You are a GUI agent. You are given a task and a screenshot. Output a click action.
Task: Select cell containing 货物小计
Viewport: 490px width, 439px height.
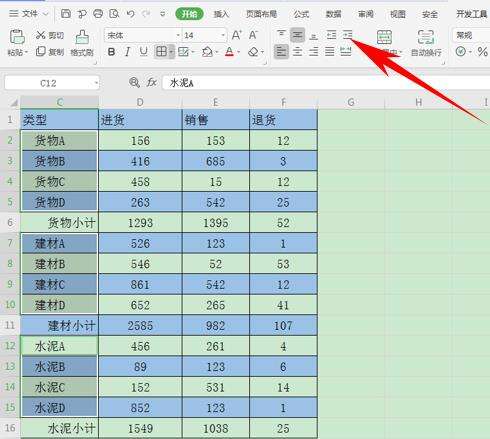coord(59,222)
